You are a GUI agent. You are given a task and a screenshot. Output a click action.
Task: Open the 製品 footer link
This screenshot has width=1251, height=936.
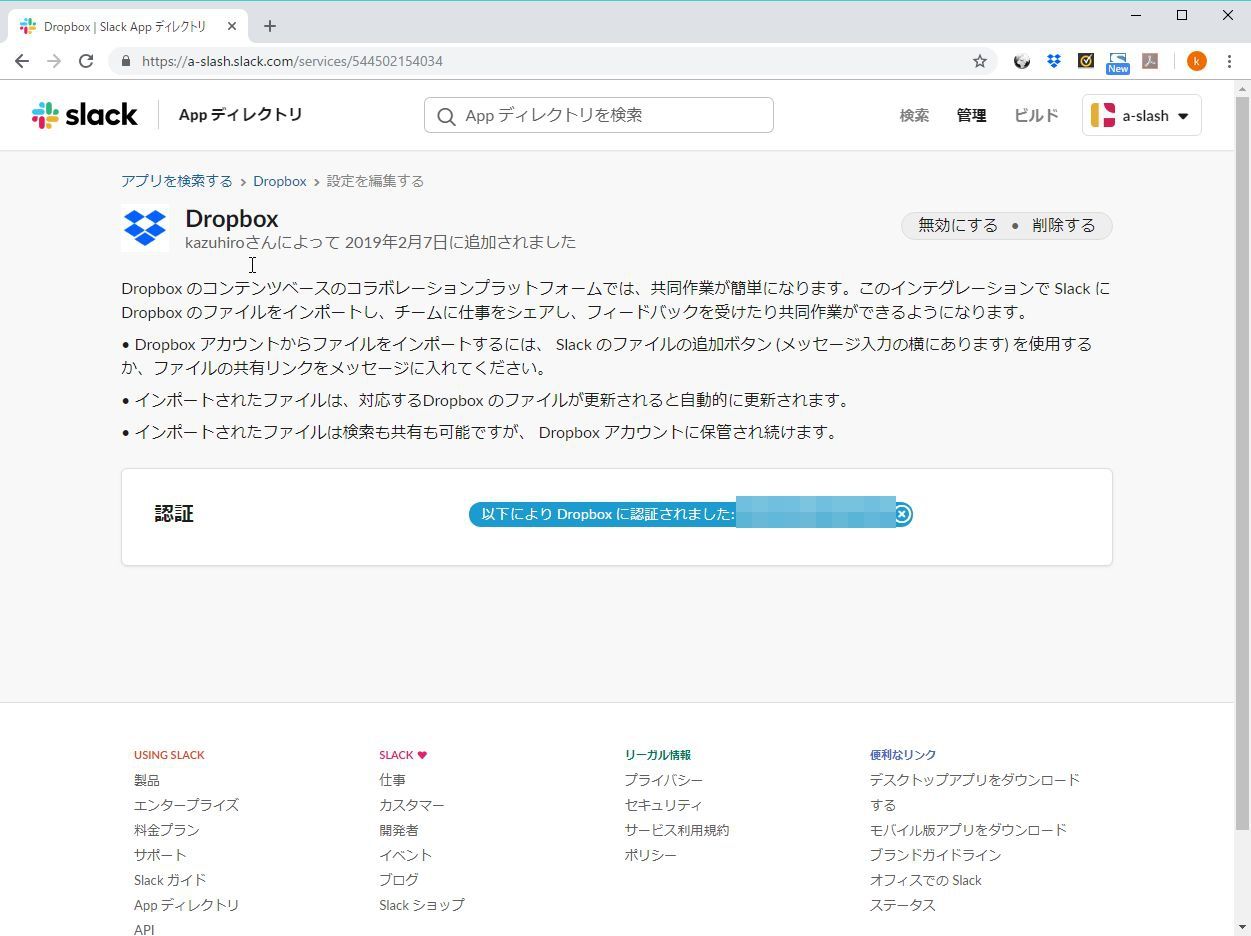[147, 780]
